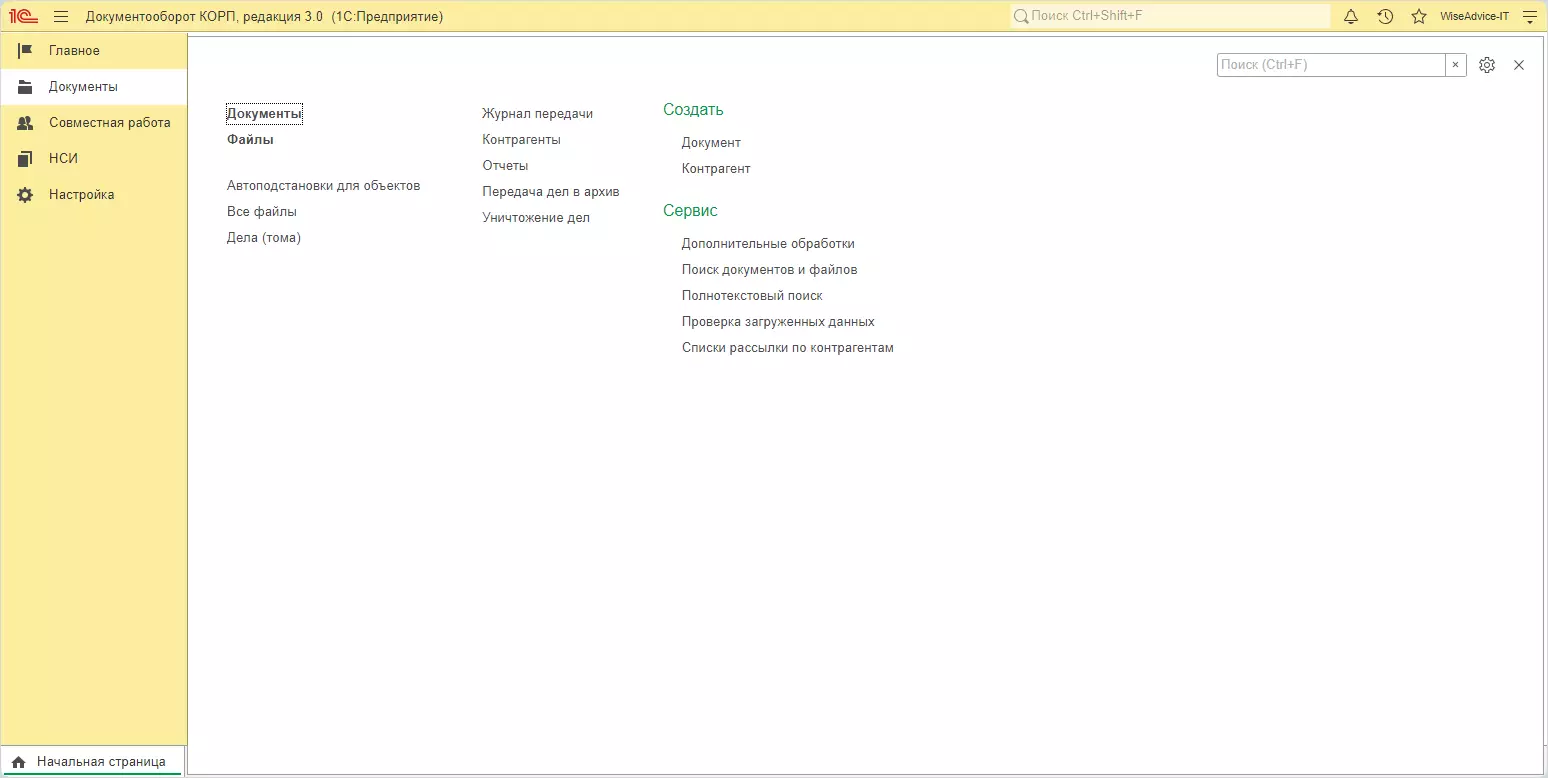1548x778 pixels.
Task: Open Полнотекстовый поиск
Action: point(752,296)
